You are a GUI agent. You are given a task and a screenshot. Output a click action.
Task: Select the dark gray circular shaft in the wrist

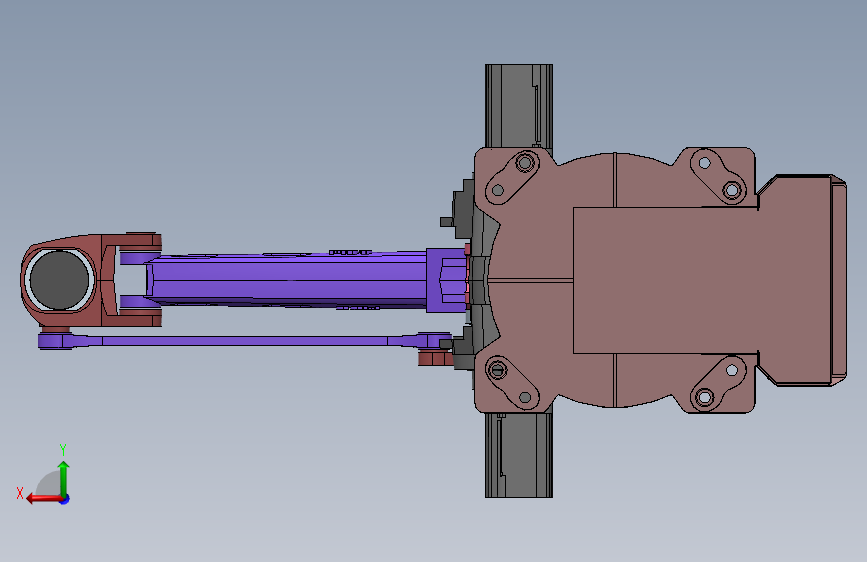point(59,280)
